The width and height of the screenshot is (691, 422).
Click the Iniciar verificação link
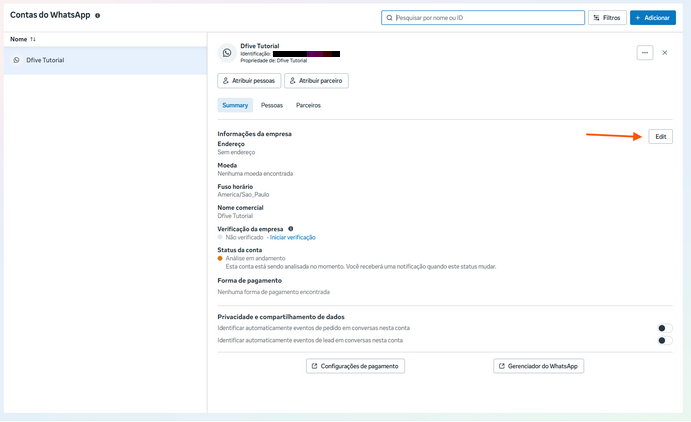(x=293, y=237)
